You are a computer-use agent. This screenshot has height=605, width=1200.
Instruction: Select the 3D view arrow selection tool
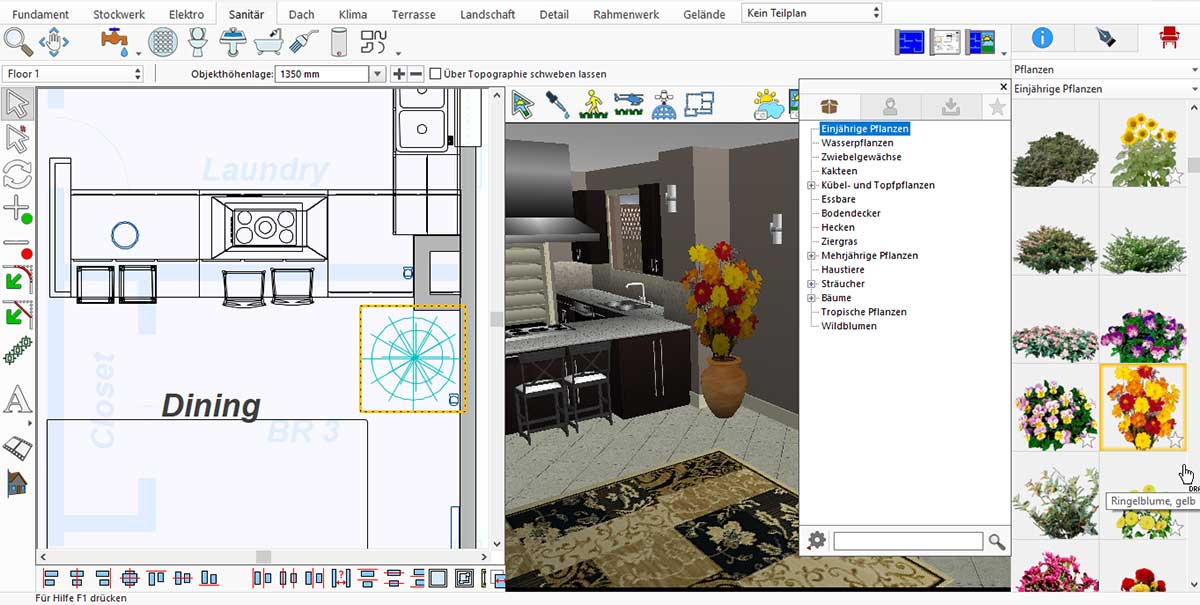point(522,103)
